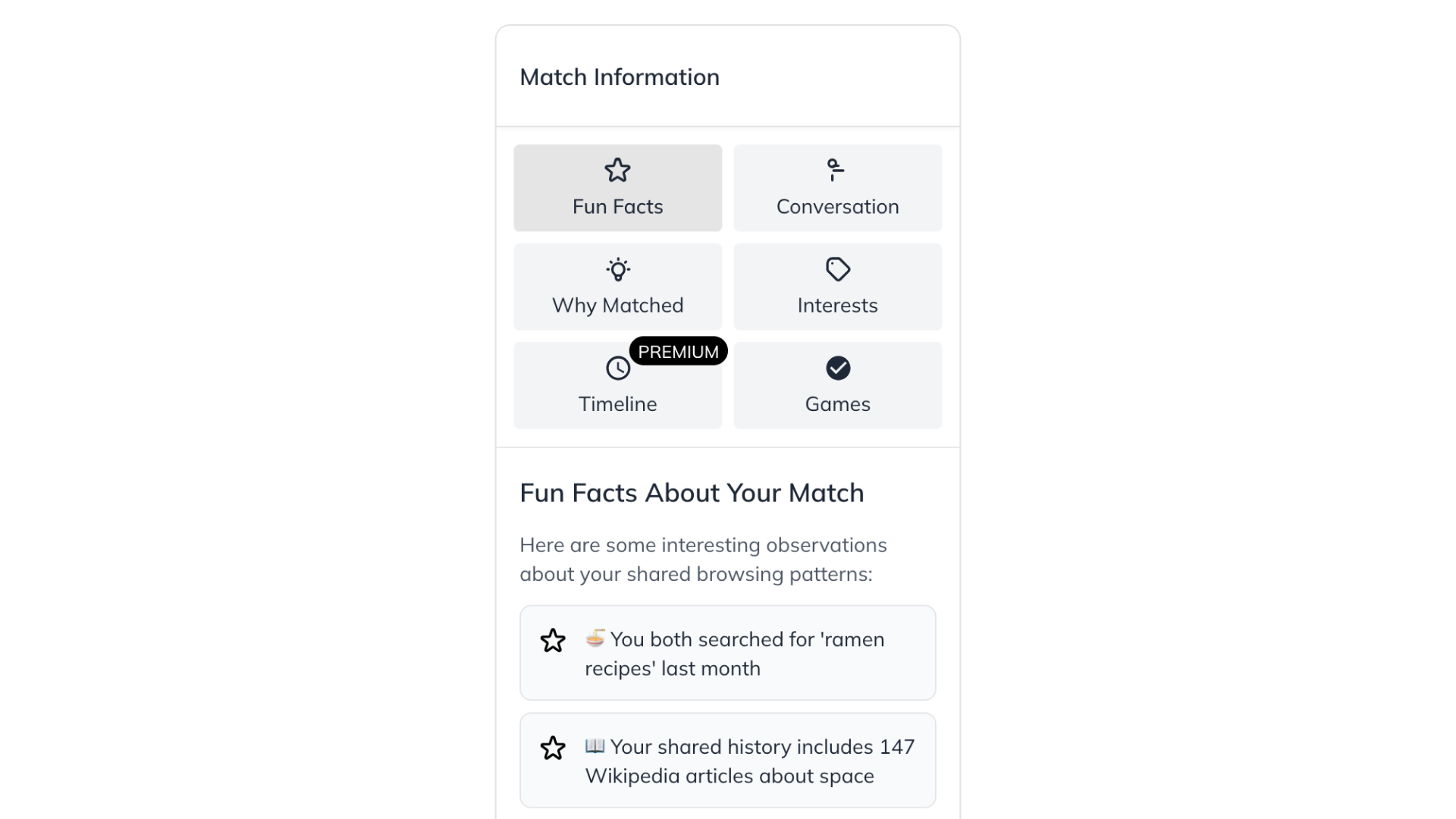Viewport: 1456px width, 819px height.
Task: Click the checkmark icon on the Games tile
Action: coord(836,368)
